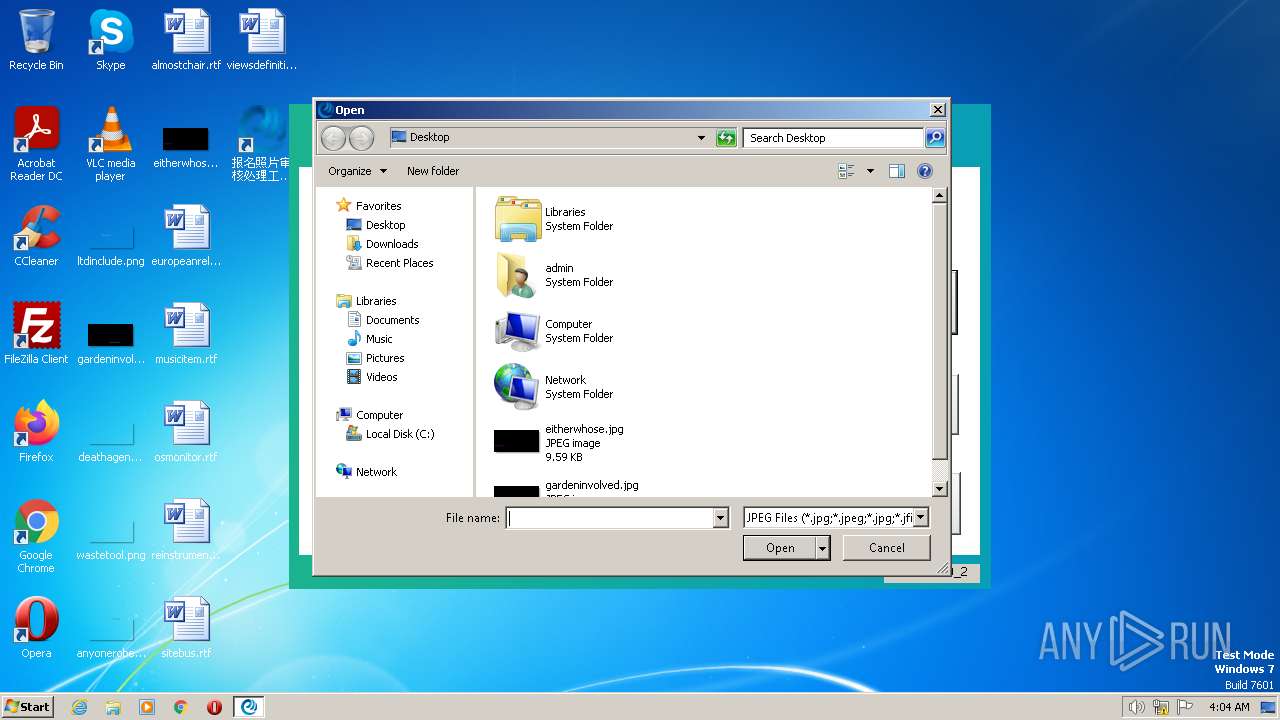Open the File name history dropdown
1280x720 pixels.
[x=720, y=518]
